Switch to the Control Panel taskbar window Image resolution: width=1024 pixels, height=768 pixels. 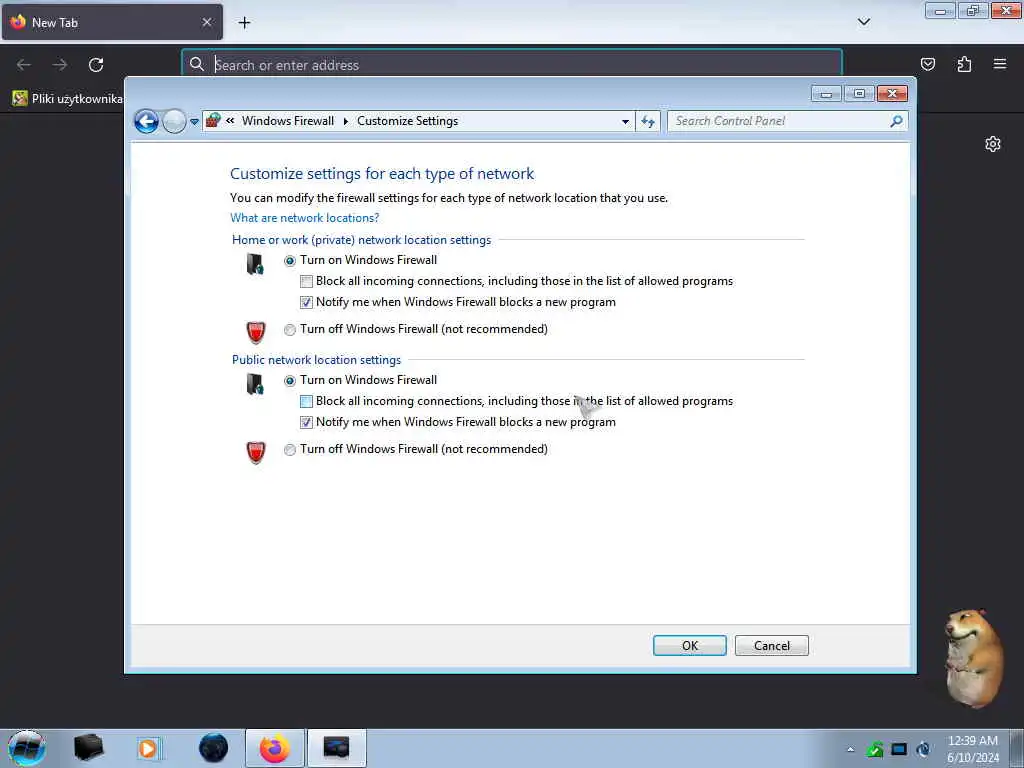coord(336,748)
